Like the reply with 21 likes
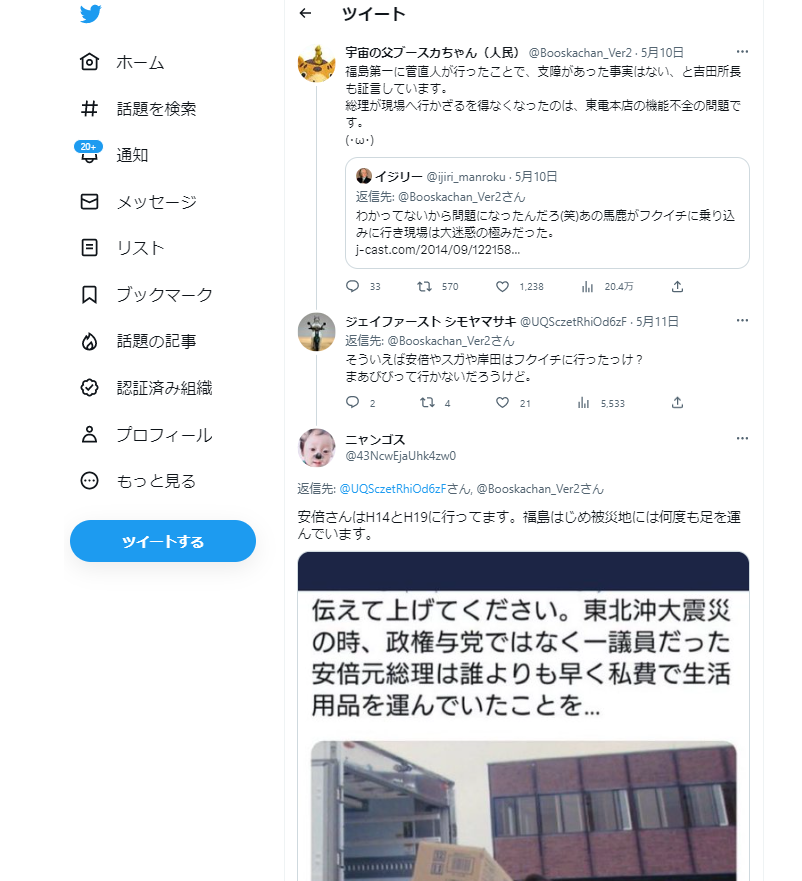Image resolution: width=802 pixels, height=881 pixels. point(502,403)
